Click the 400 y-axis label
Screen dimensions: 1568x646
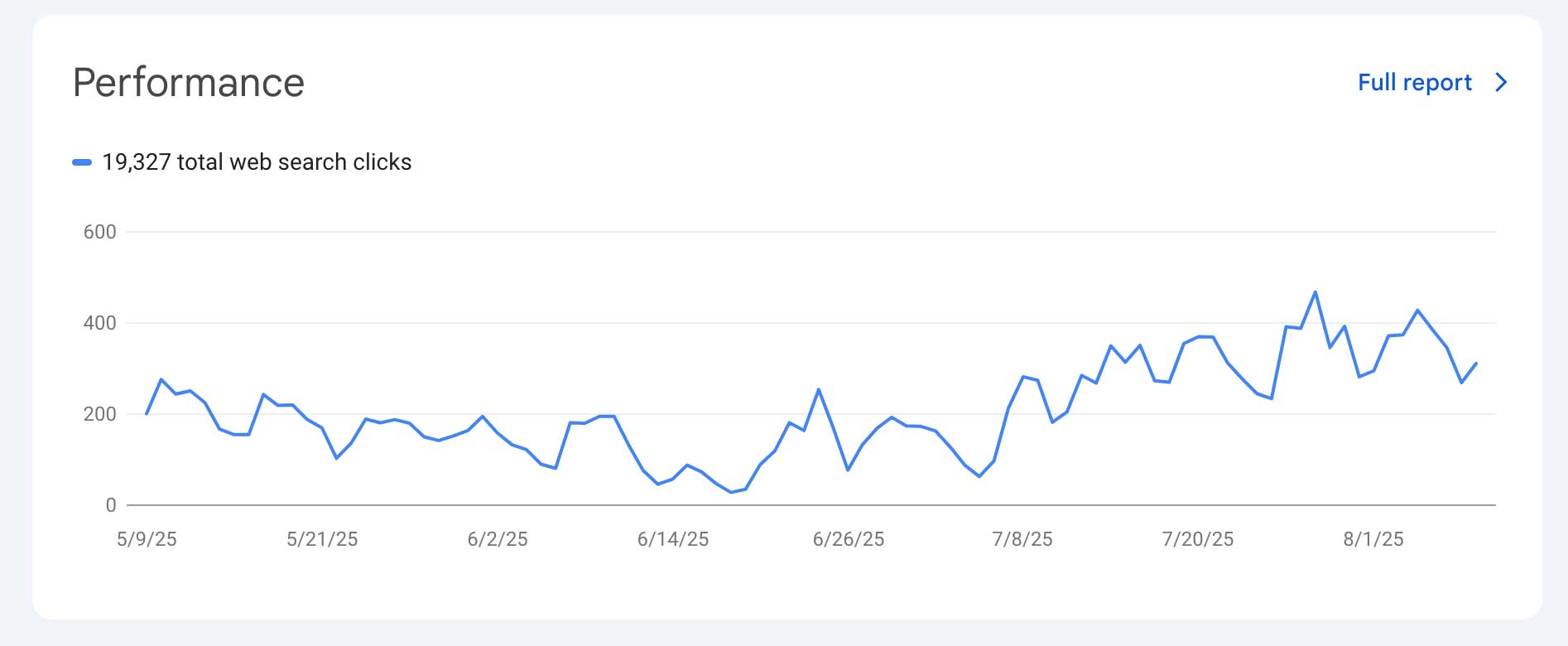[x=99, y=323]
